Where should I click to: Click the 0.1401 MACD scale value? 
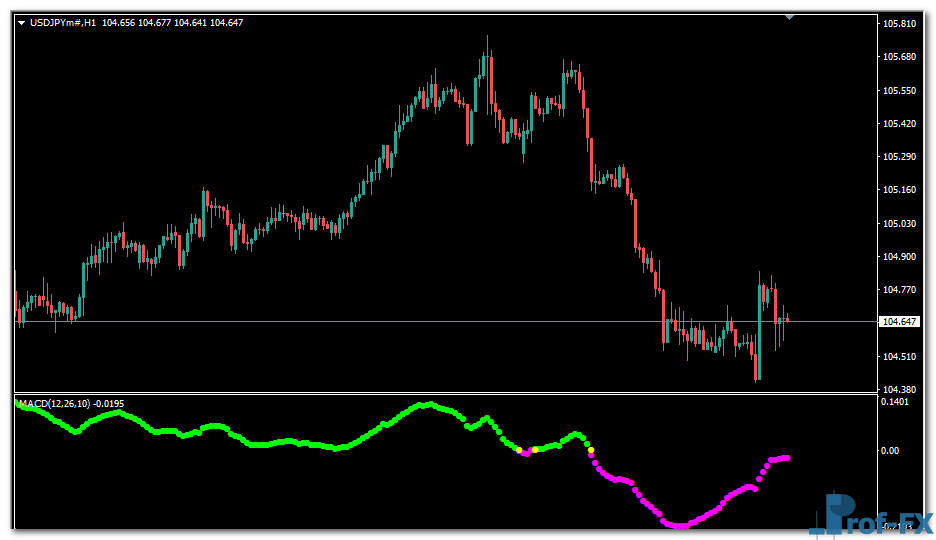tap(895, 402)
